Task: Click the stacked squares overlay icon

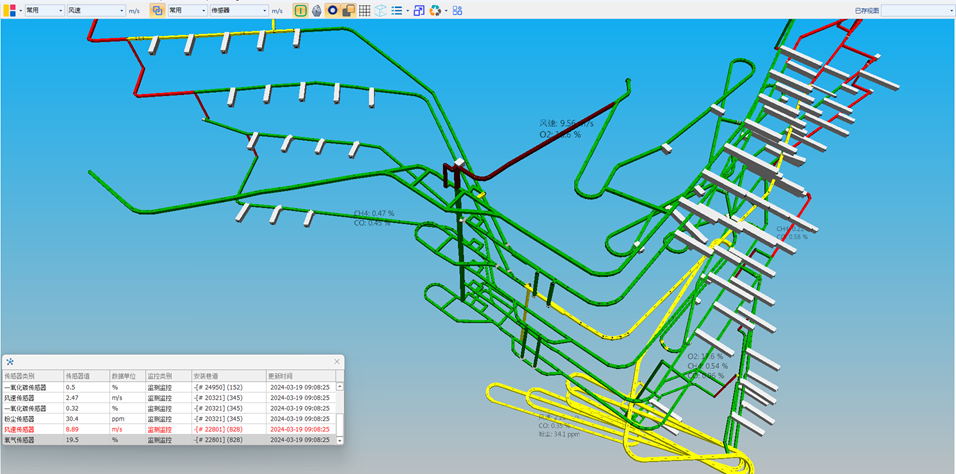Action: 348,10
